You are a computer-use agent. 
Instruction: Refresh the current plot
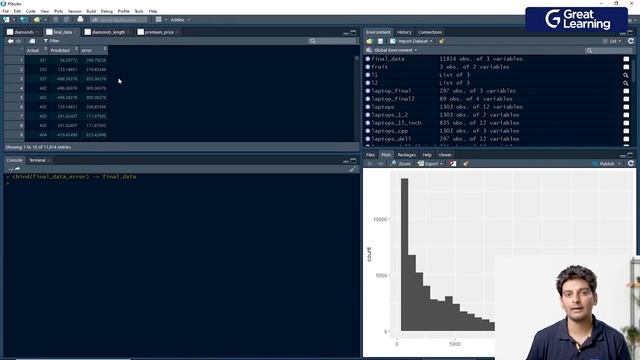[631, 163]
